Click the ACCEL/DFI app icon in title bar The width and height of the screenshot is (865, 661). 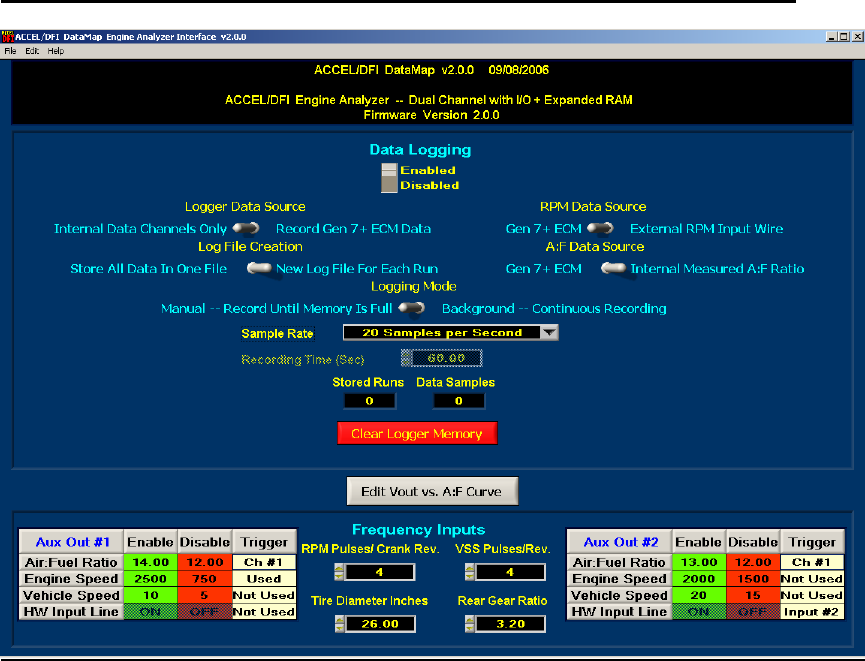click(8, 37)
